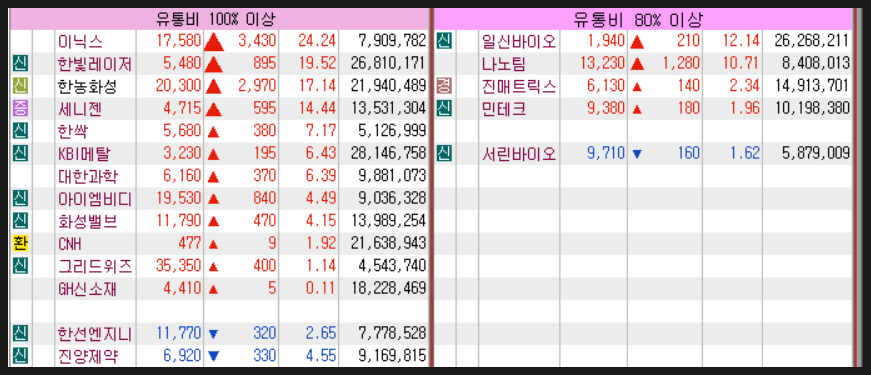871x375 pixels.
Task: Select the stock name 그리드위즈
Action: point(95,266)
